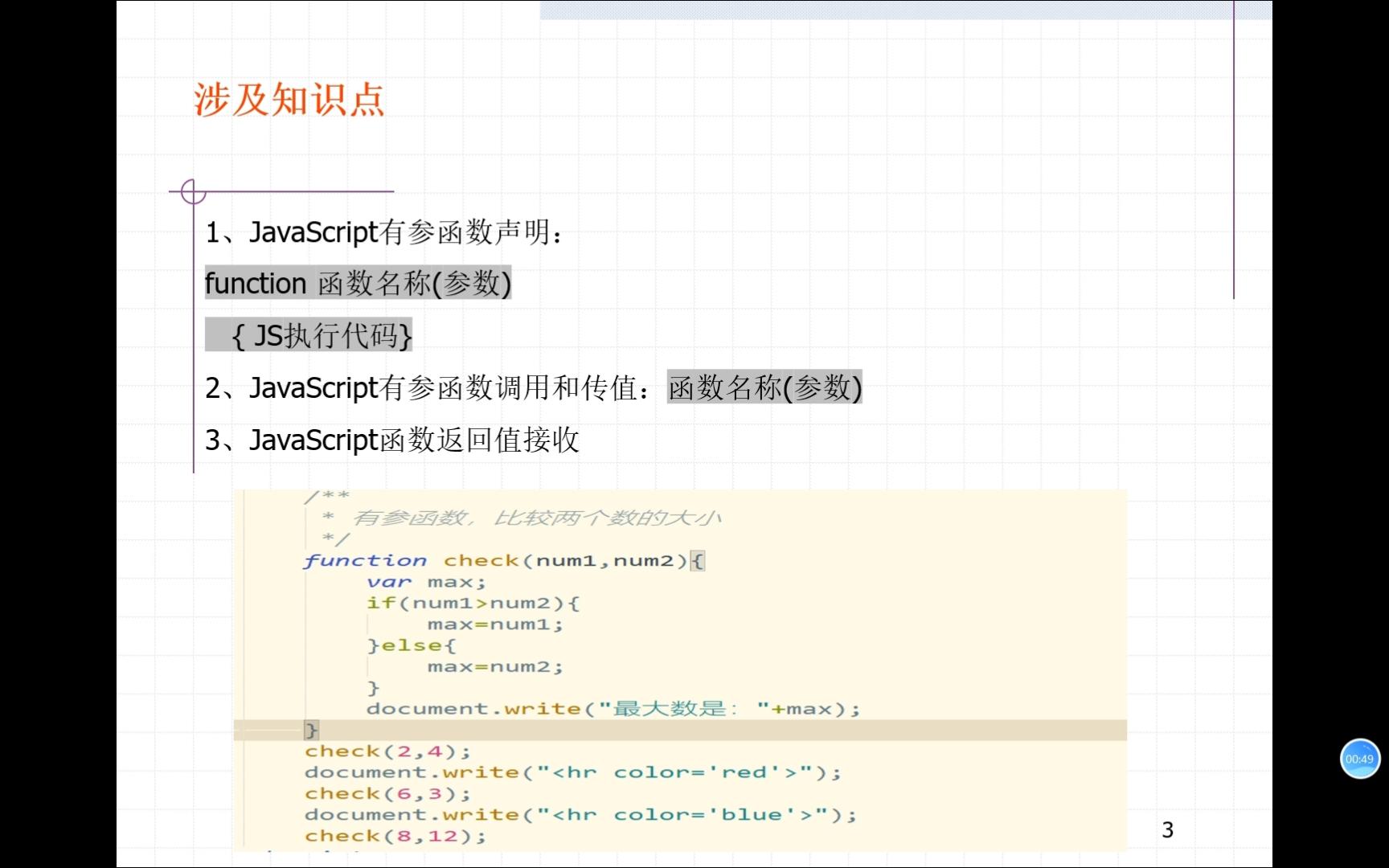Click the code line }else{
Screen dimensions: 1389x868
[x=411, y=645]
